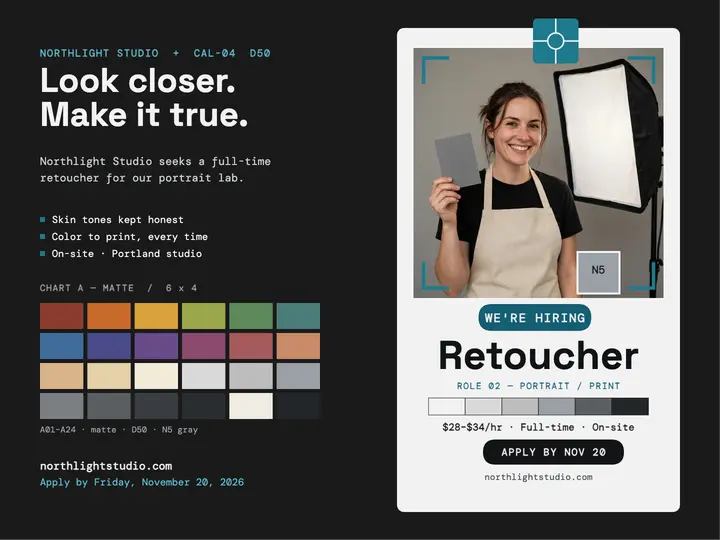Select the indigo chart swatch
Image resolution: width=720 pixels, height=540 pixels.
click(109, 346)
